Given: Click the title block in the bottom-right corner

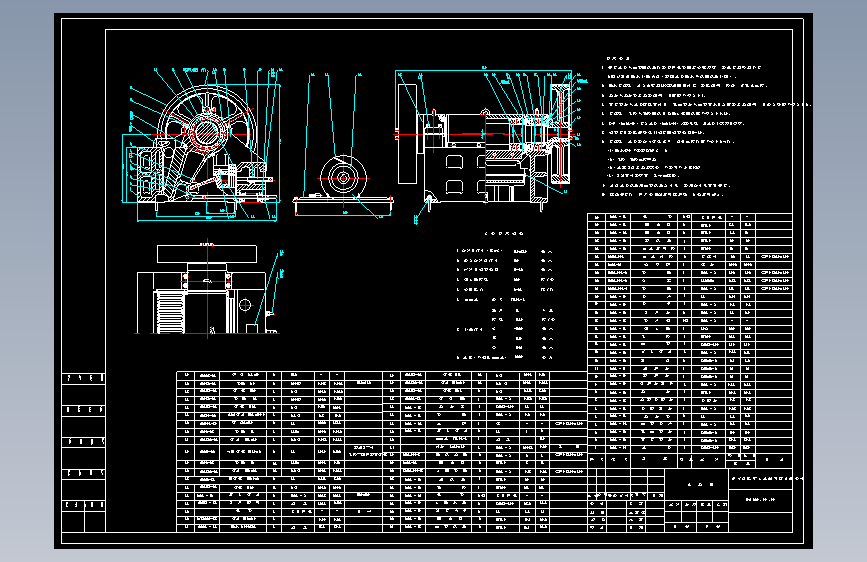Looking at the screenshot, I should (x=690, y=500).
